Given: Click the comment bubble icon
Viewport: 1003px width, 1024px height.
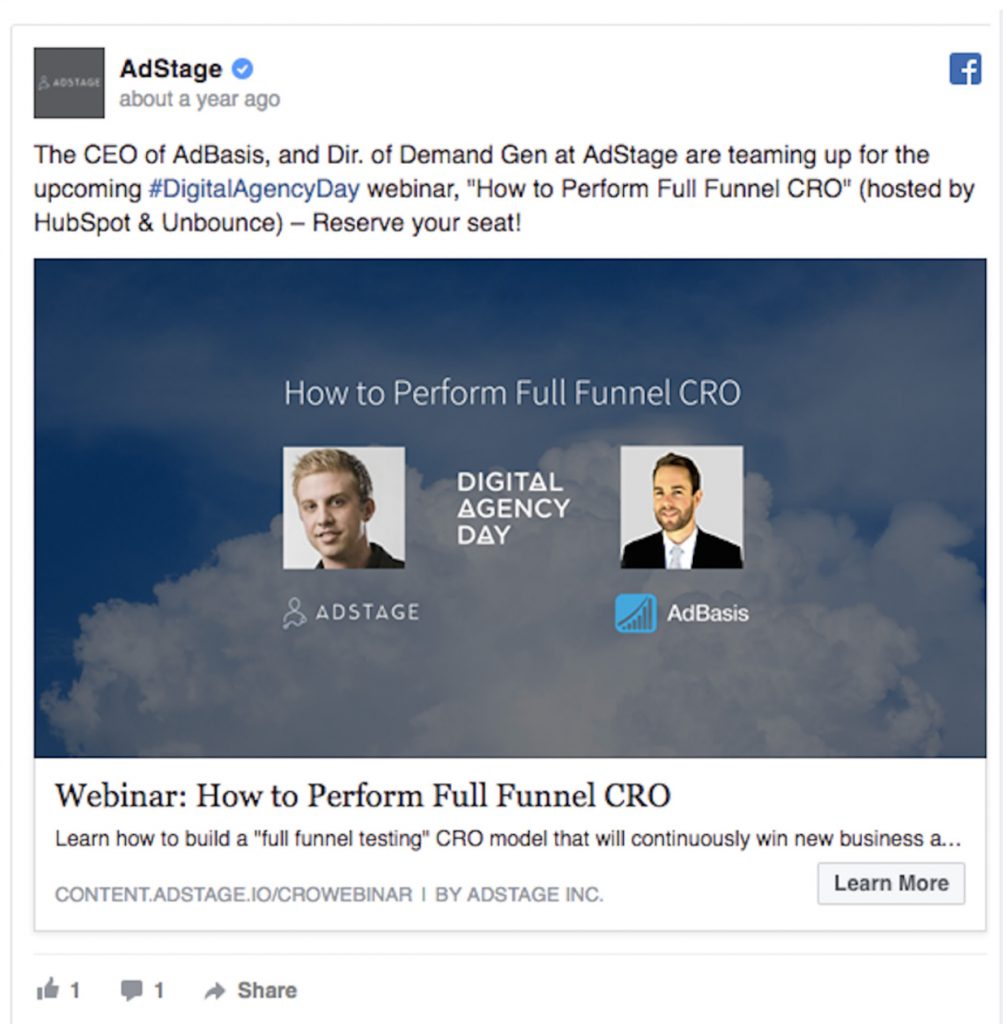Looking at the screenshot, I should [x=132, y=990].
